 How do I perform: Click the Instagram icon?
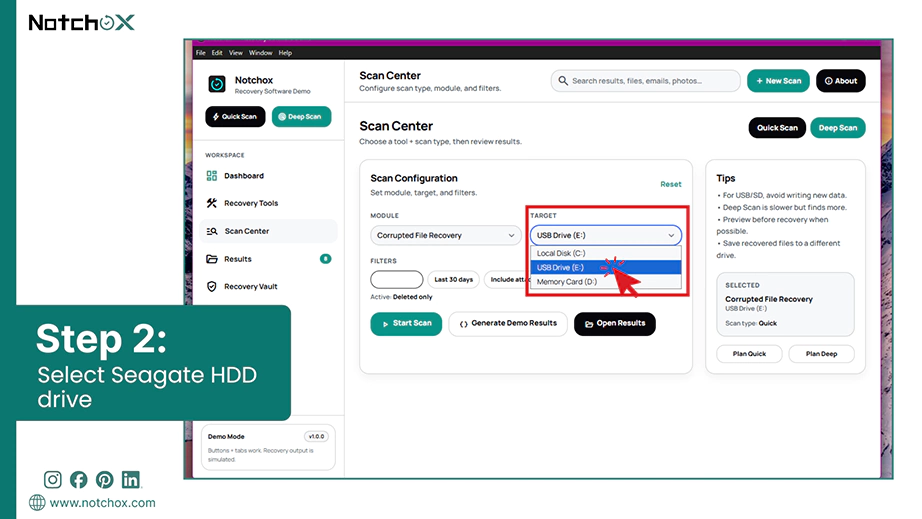click(52, 480)
